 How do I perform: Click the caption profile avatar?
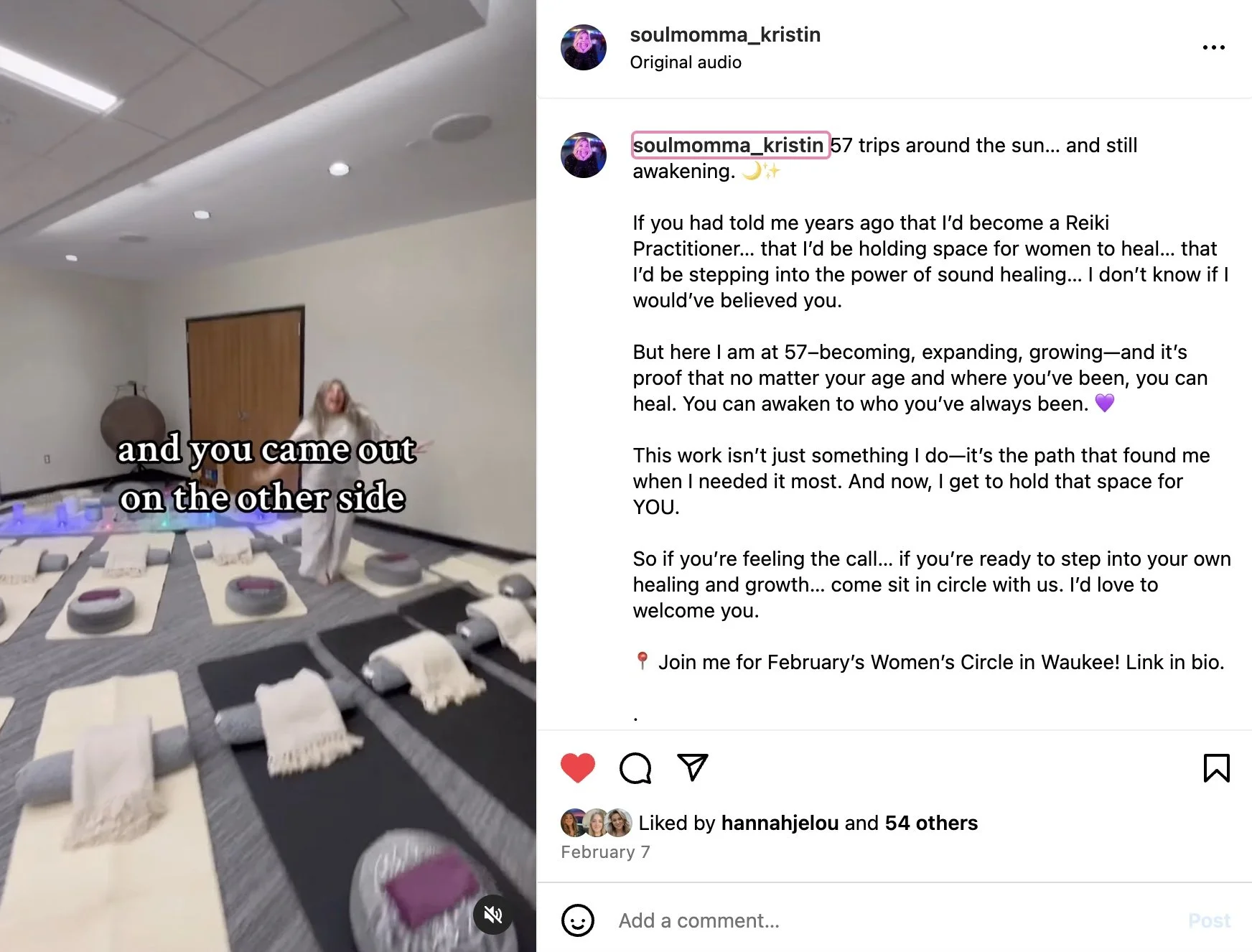pos(584,155)
